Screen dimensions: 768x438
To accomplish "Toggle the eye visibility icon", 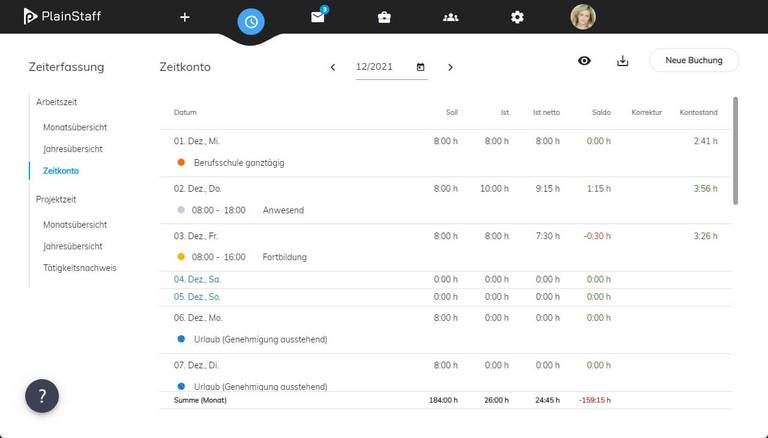I will (585, 61).
